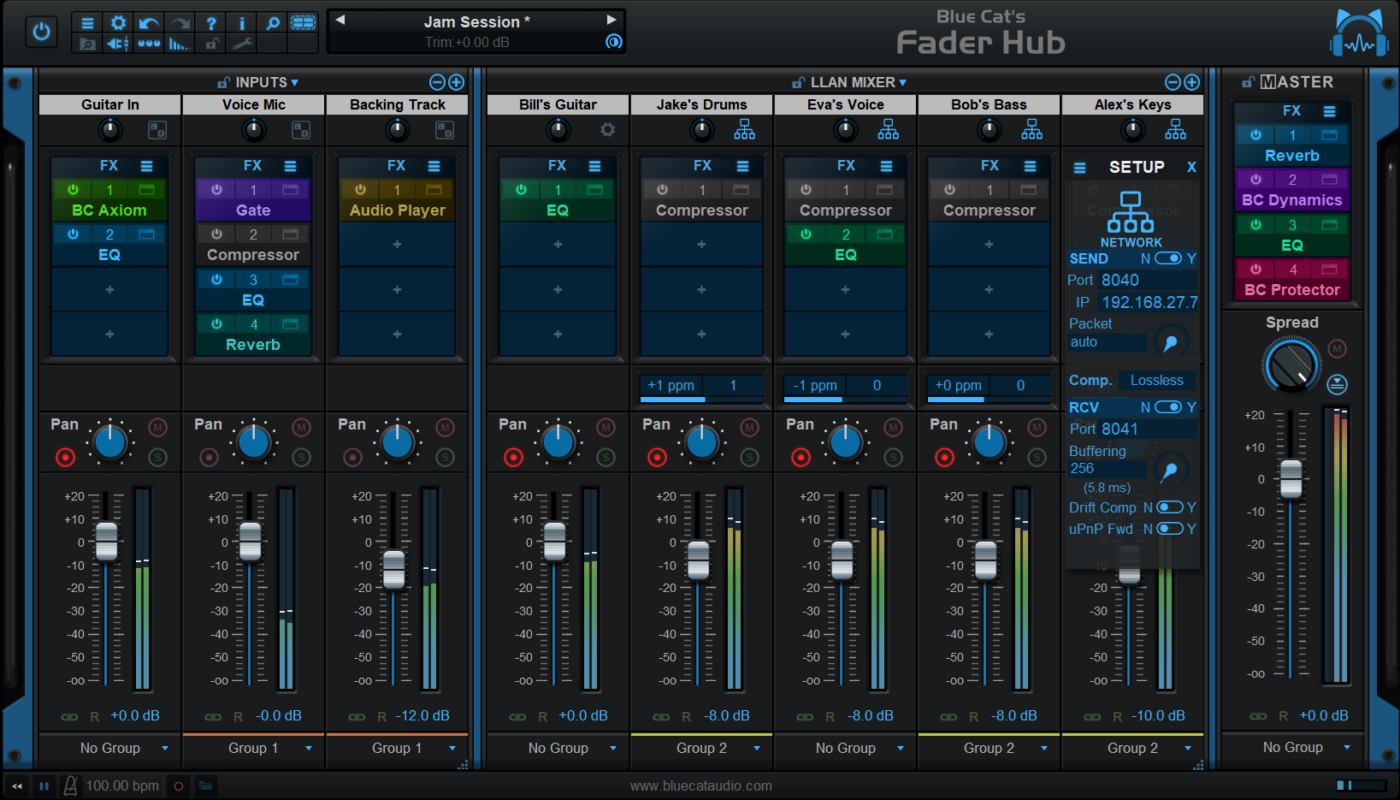Screen dimensions: 1400x800
Task: Open Jake's Drums Group 2 dropdown
Action: click(x=702, y=748)
